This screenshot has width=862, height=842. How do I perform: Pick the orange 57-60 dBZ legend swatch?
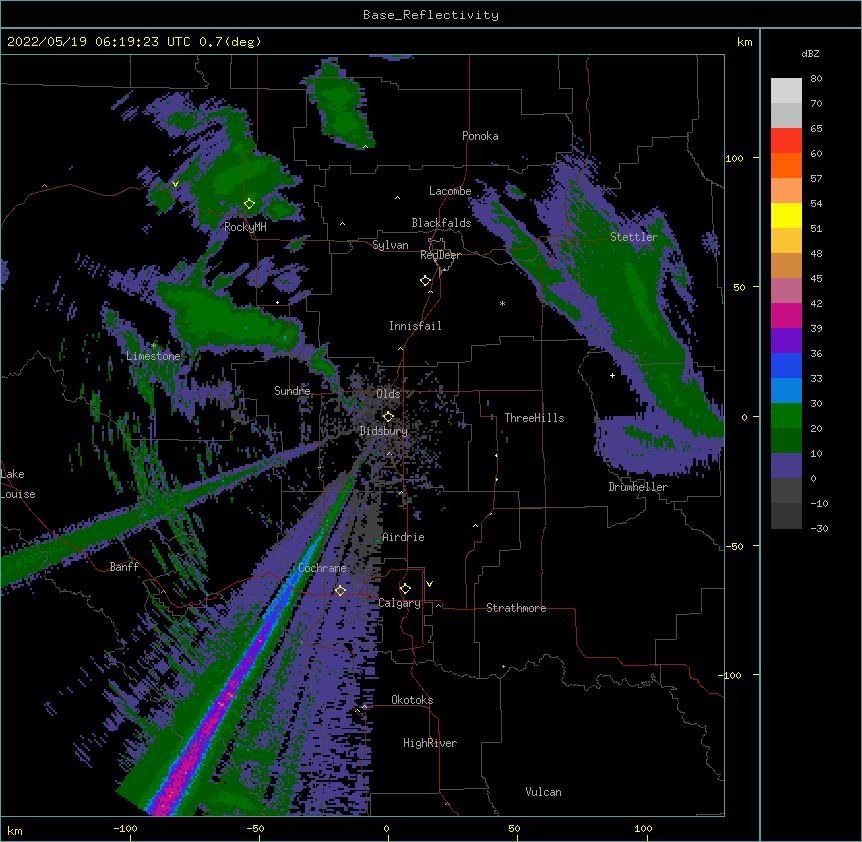pyautogui.click(x=786, y=165)
